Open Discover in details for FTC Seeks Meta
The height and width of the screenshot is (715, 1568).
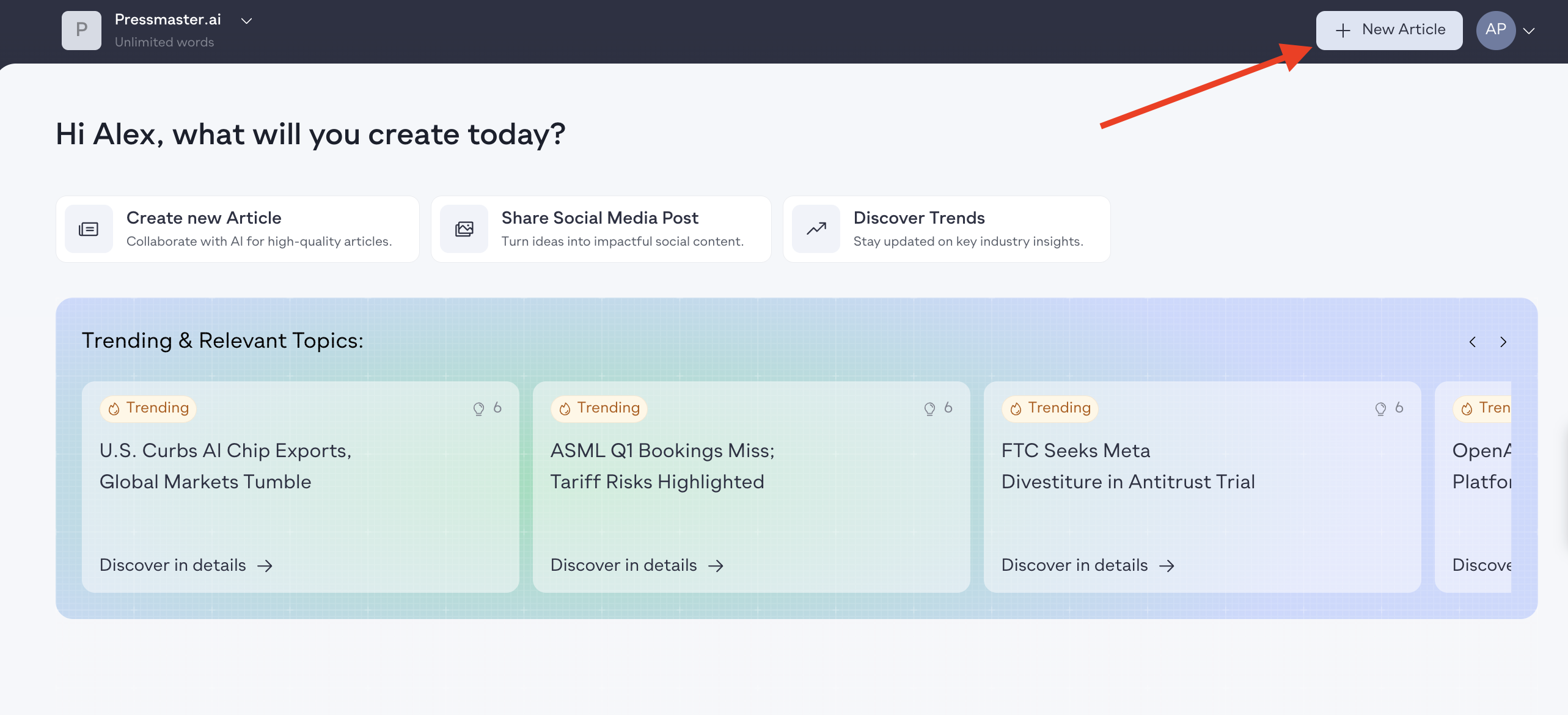1088,565
